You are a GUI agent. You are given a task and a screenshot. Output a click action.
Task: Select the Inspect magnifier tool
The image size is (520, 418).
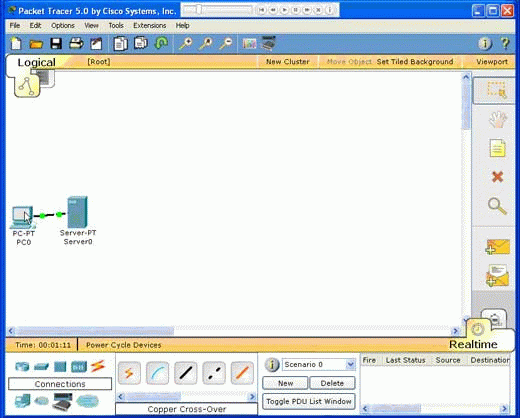tap(497, 206)
